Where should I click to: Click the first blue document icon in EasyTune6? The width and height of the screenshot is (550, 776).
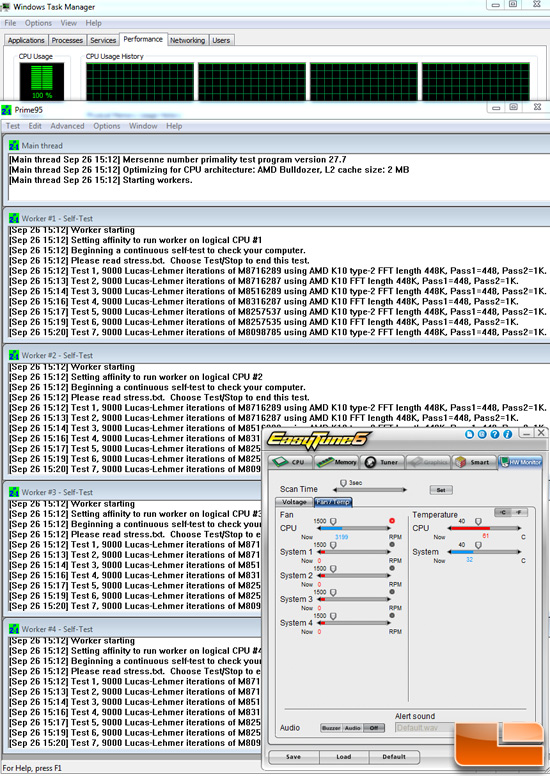click(x=469, y=435)
